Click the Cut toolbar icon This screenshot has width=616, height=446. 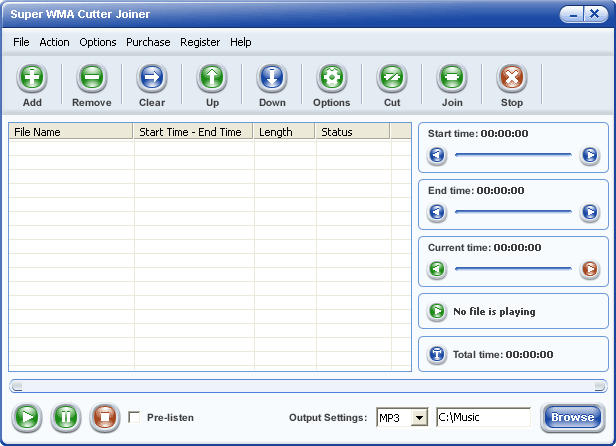pos(391,79)
